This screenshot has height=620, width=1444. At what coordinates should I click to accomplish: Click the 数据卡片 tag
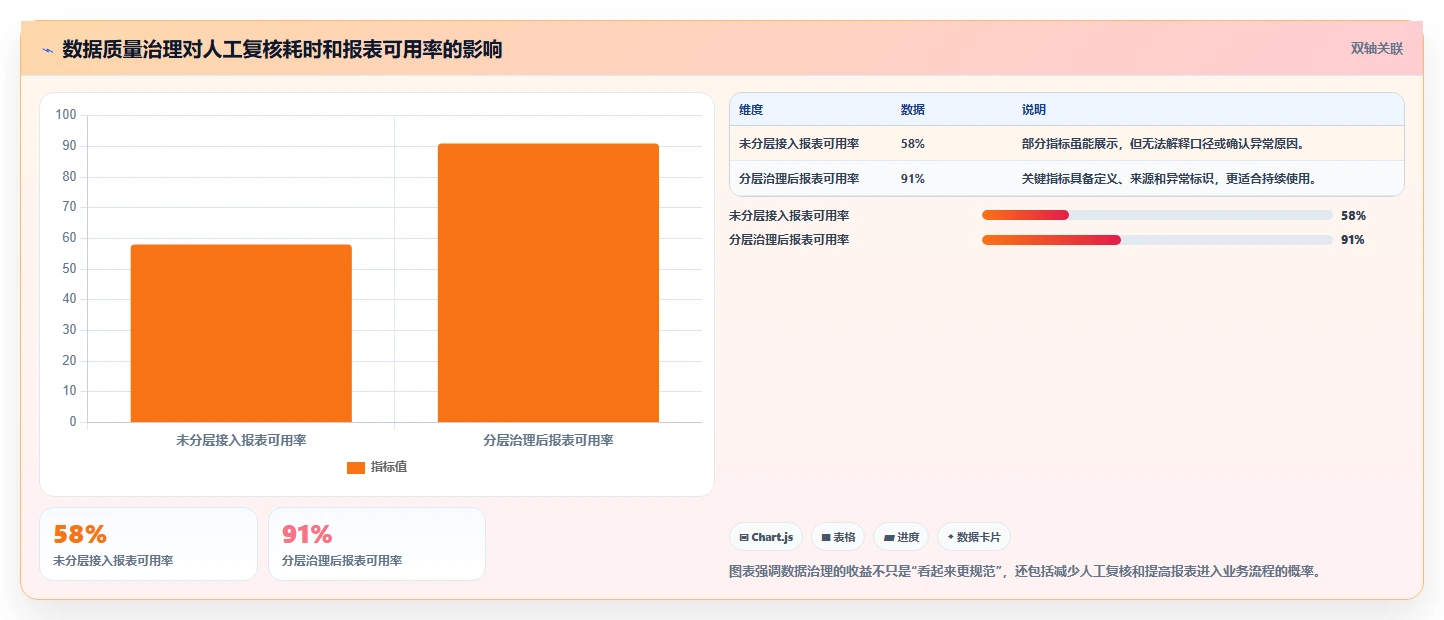pos(974,537)
